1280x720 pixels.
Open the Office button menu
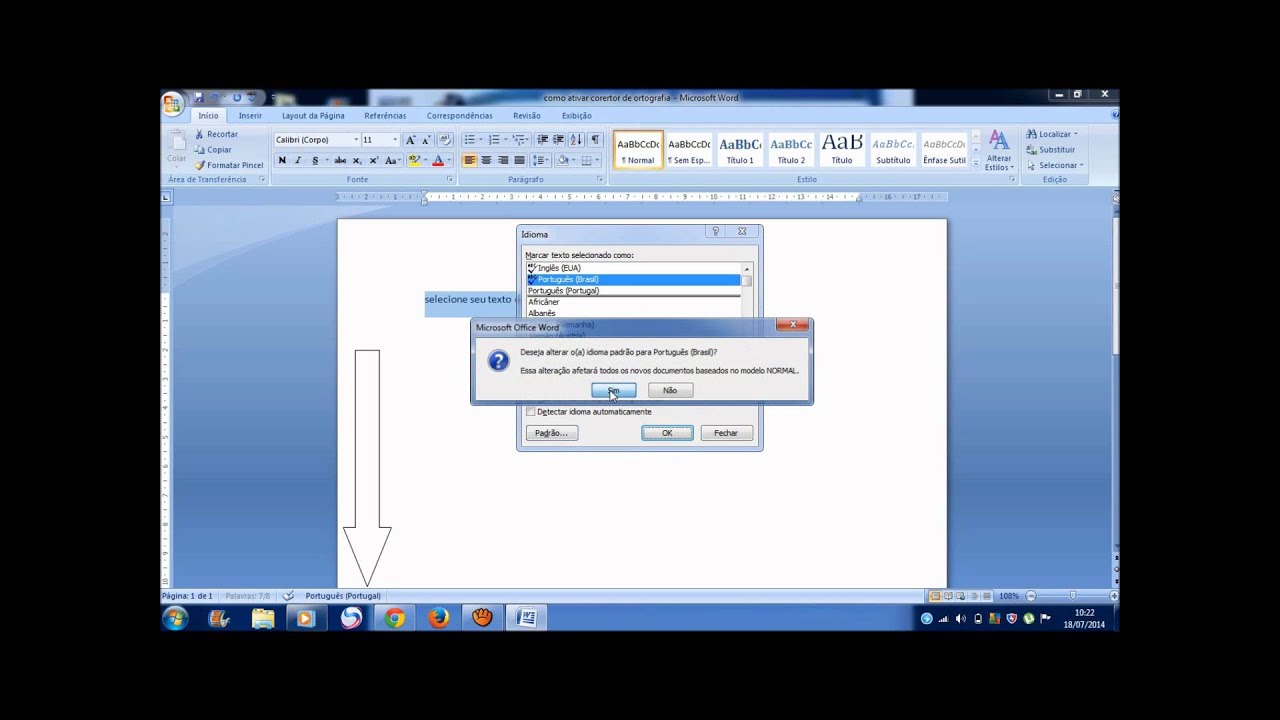(172, 103)
